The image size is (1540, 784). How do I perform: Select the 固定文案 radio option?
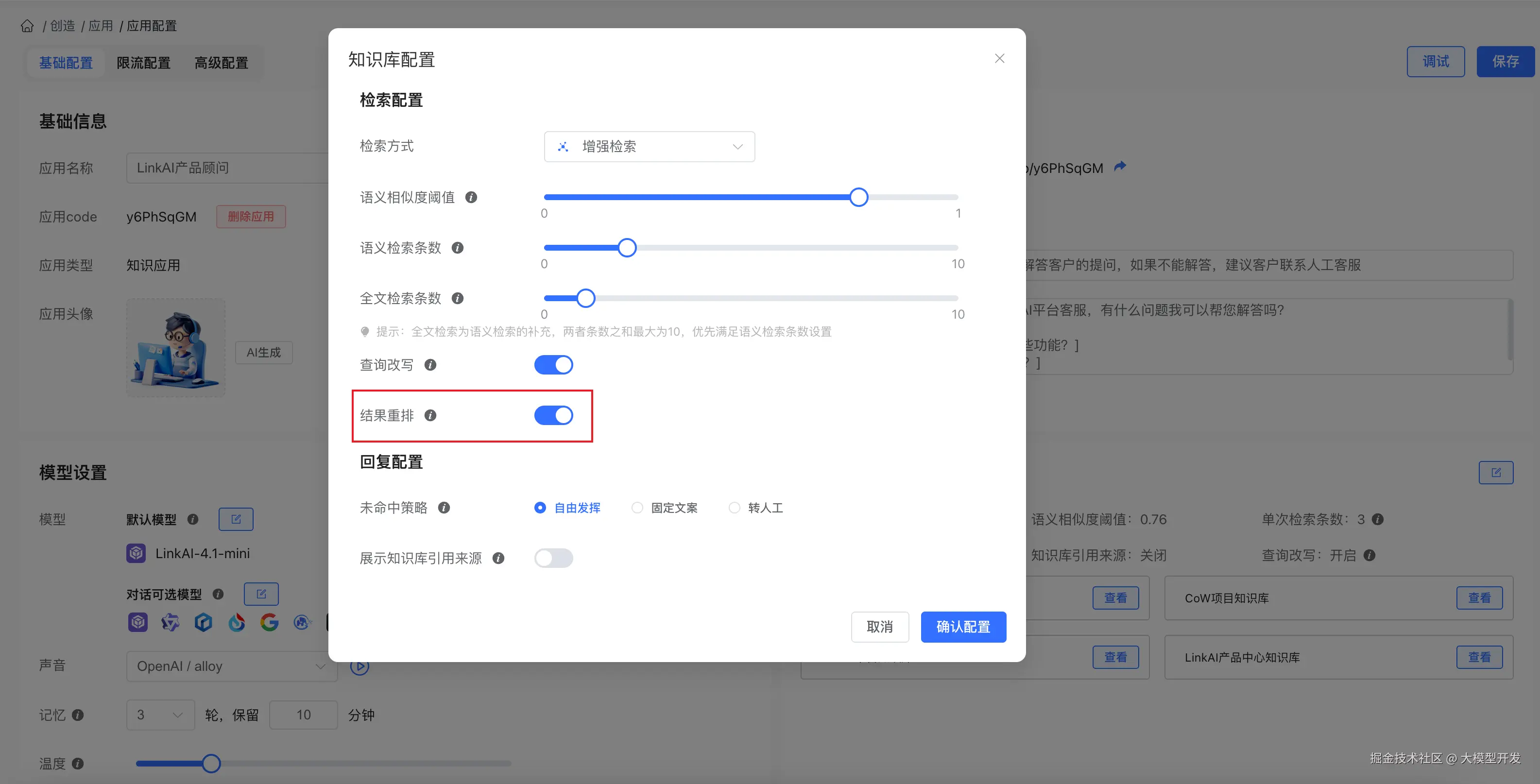coord(637,507)
